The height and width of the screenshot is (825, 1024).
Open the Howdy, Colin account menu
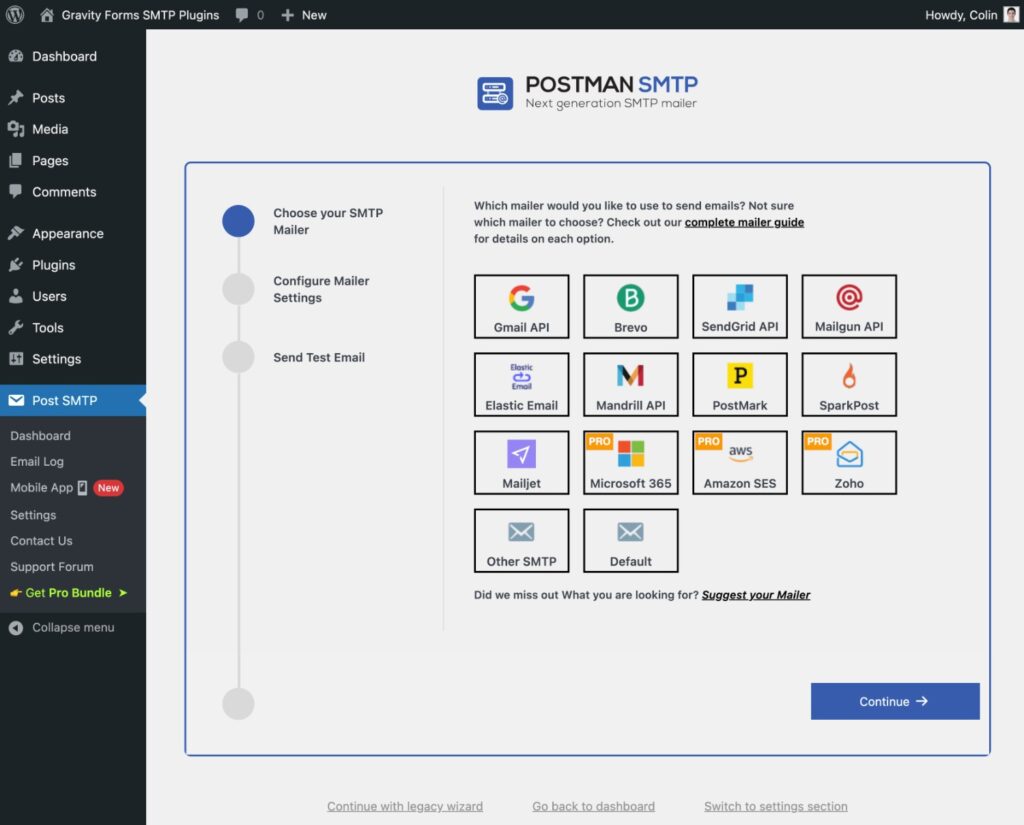pyautogui.click(x=969, y=15)
